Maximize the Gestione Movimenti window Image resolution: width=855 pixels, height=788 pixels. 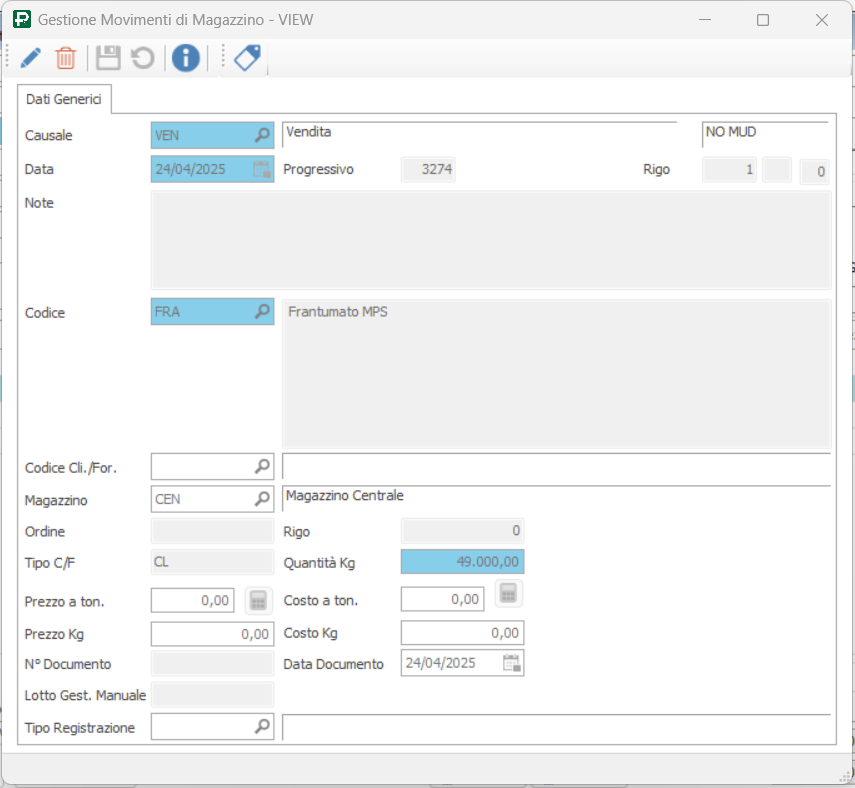(x=763, y=20)
